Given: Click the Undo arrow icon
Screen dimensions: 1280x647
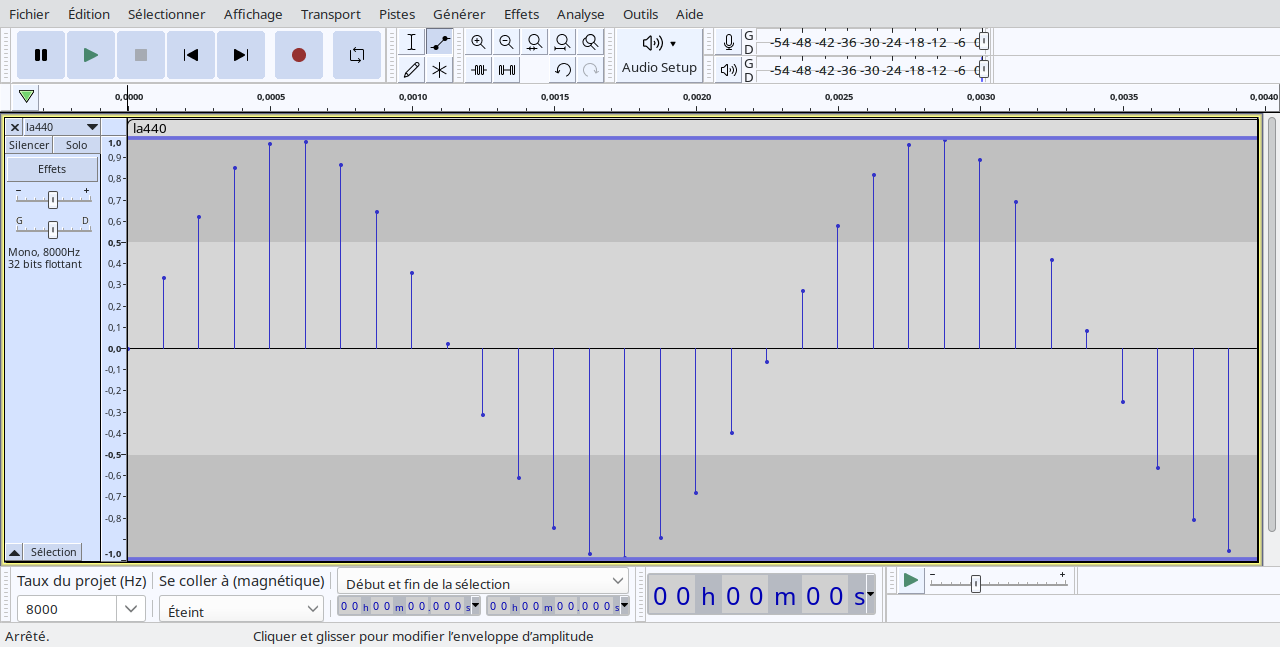Looking at the screenshot, I should (563, 70).
